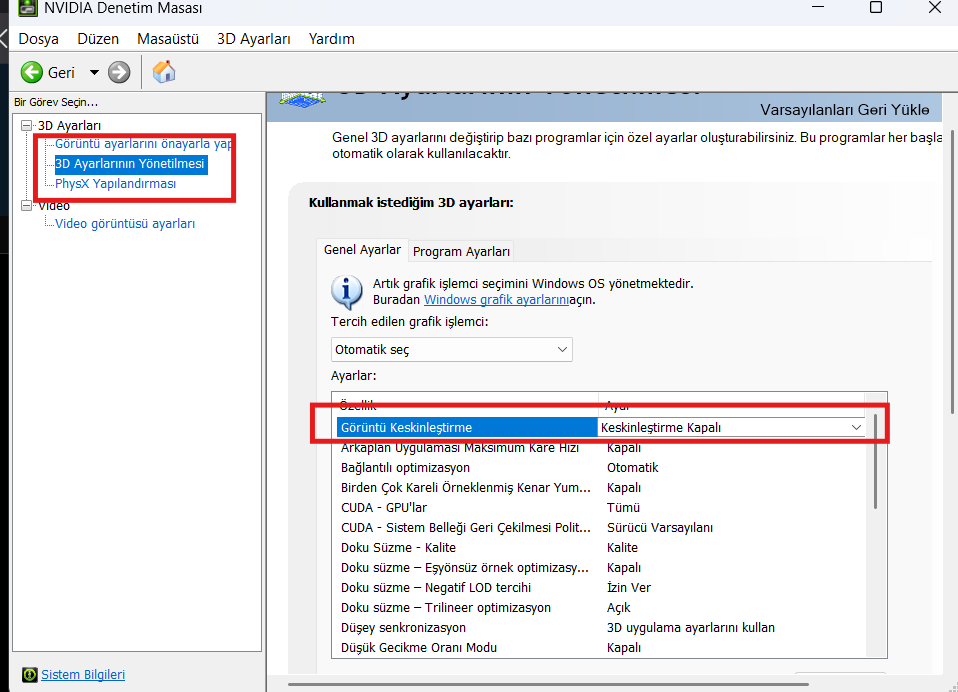Open the Sistem Bilgileri link
The height and width of the screenshot is (692, 958).
point(83,675)
